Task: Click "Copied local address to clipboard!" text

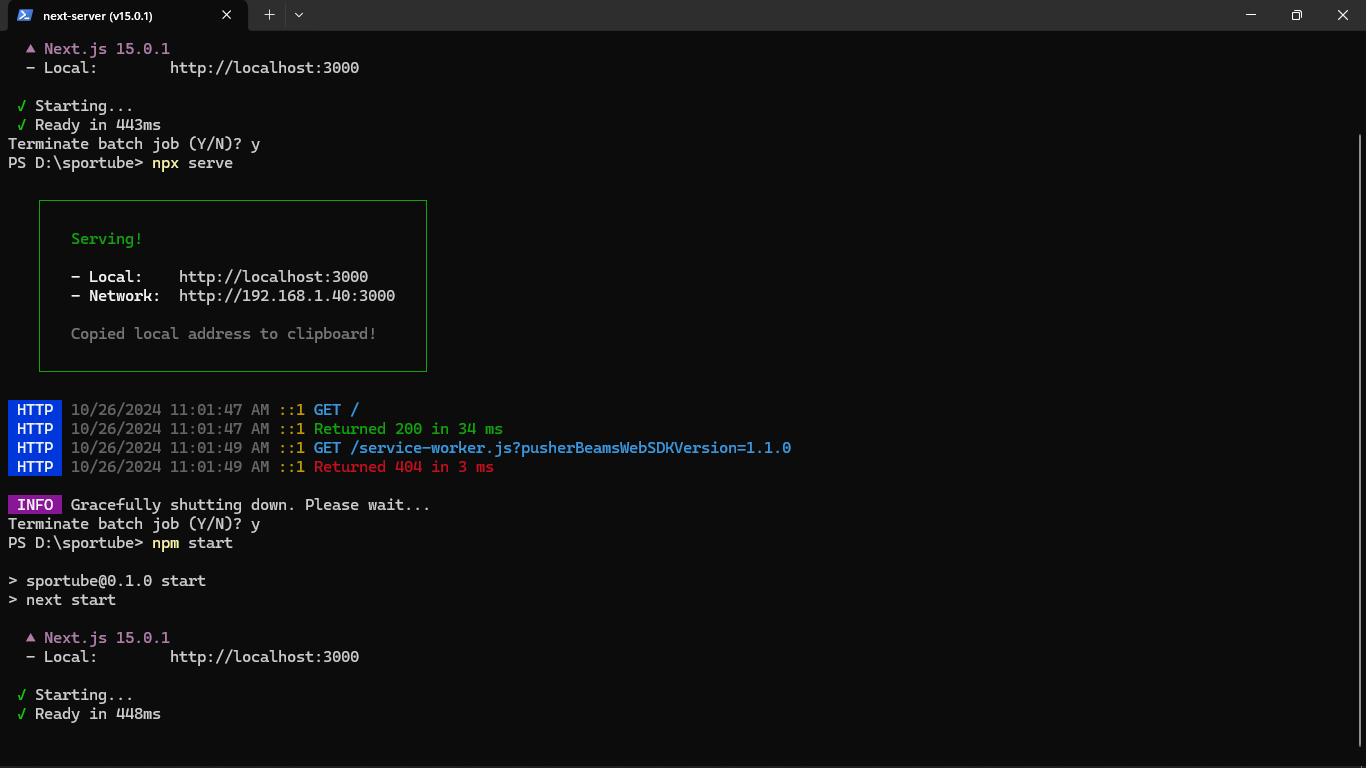Action: (224, 334)
